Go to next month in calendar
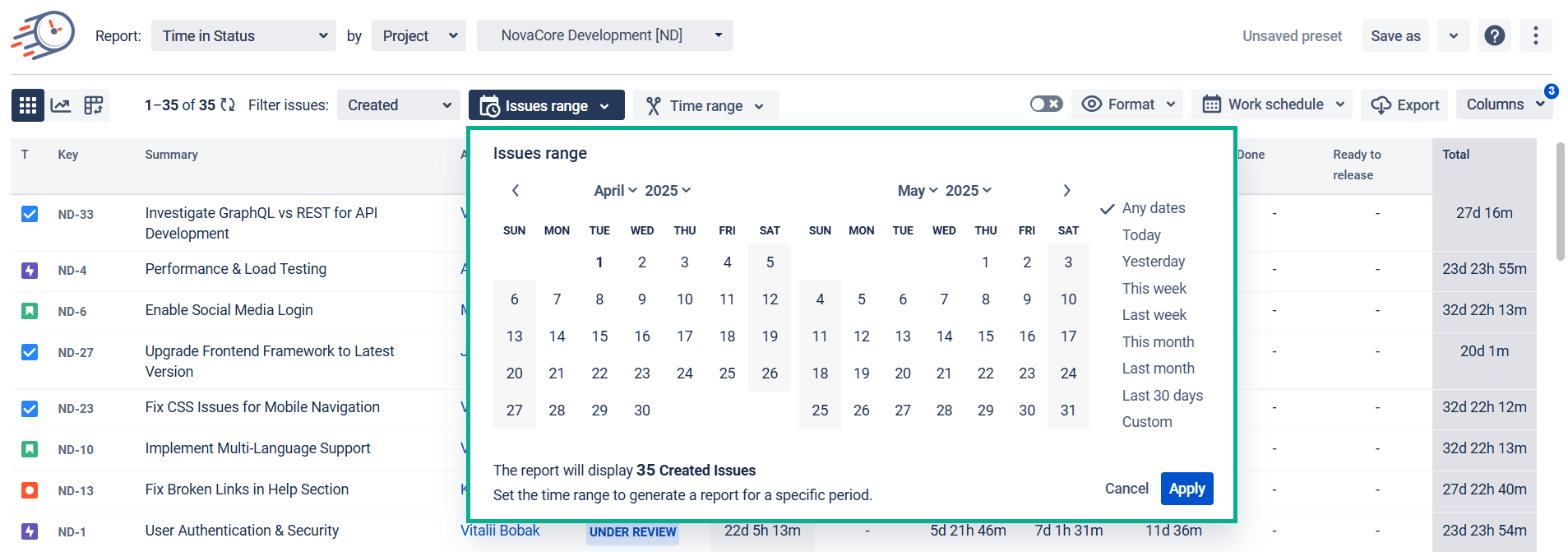Viewport: 1568px width, 552px height. pos(1066,191)
